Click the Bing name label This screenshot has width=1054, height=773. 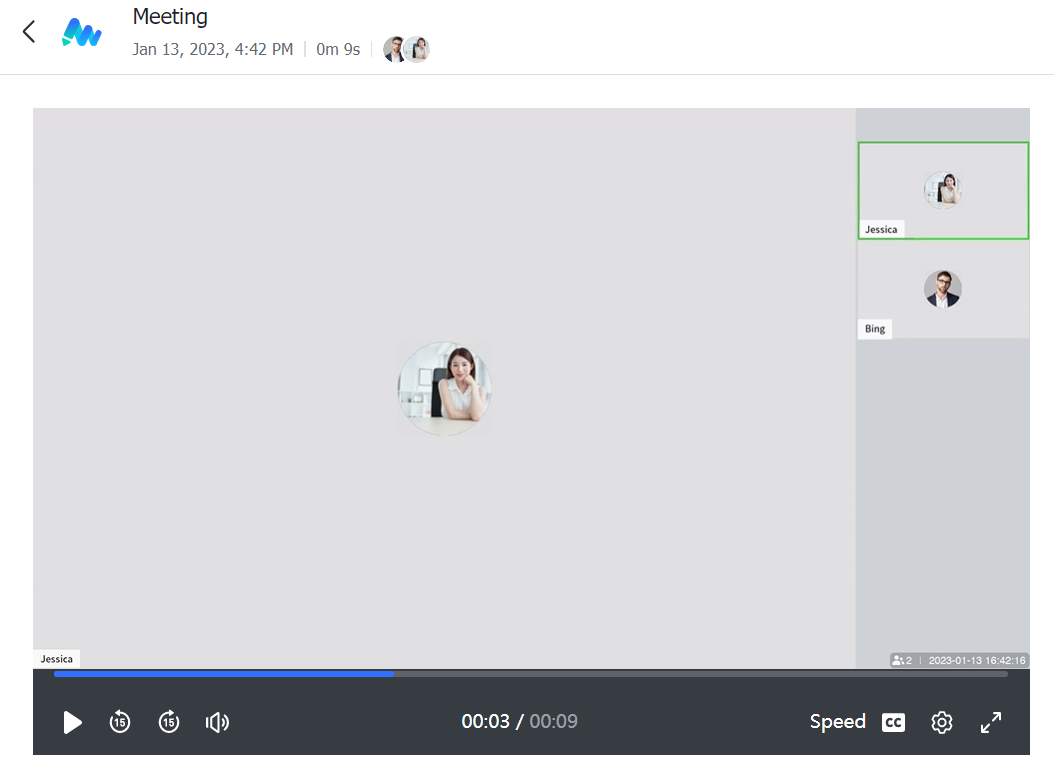coord(875,329)
